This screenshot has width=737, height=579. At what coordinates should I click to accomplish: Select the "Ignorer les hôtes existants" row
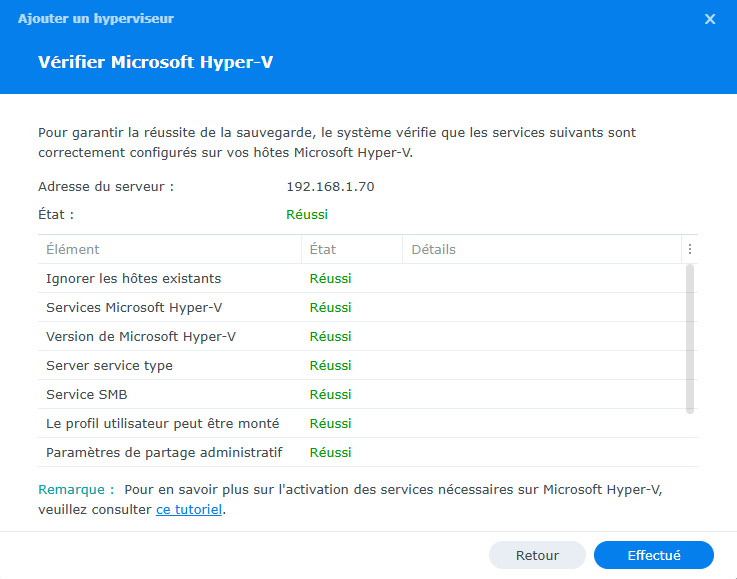point(133,278)
